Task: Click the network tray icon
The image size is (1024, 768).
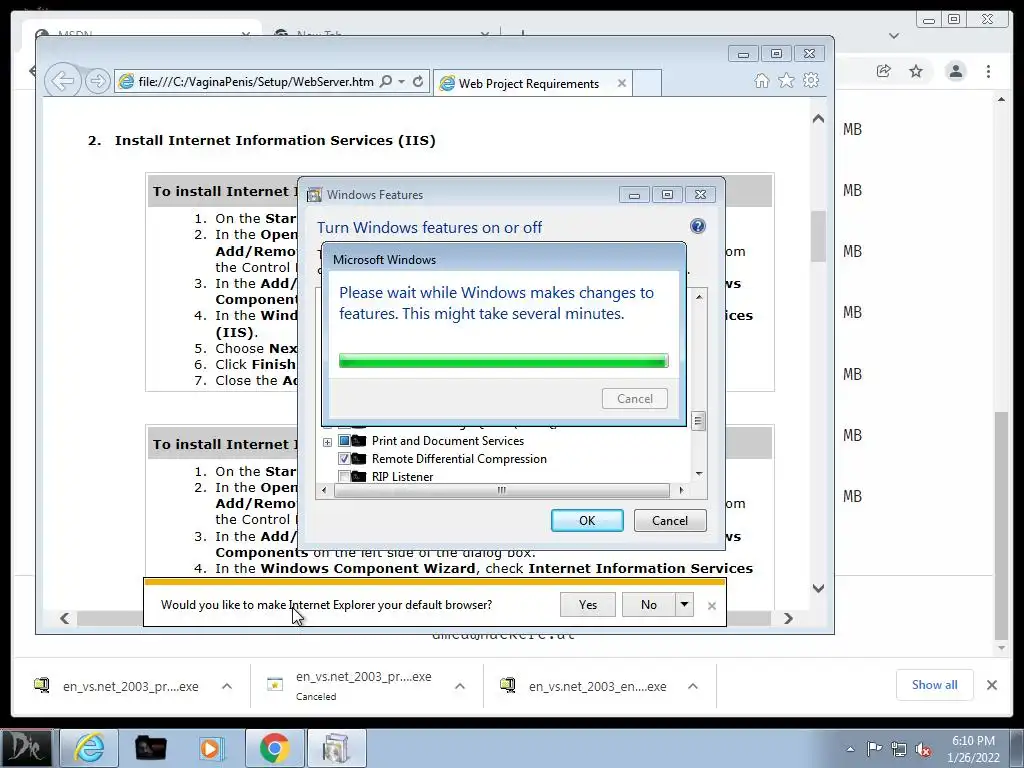Action: (899, 749)
